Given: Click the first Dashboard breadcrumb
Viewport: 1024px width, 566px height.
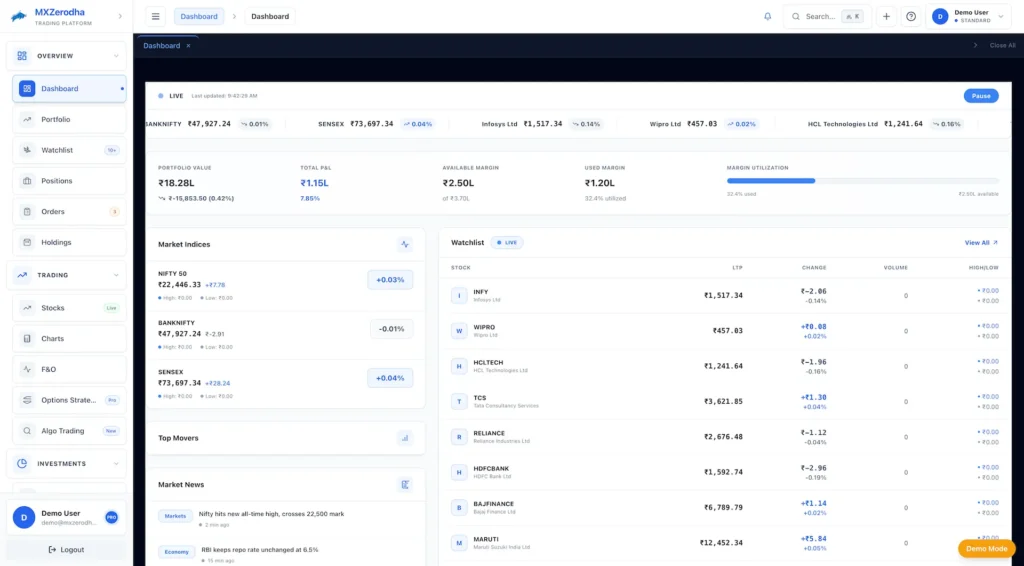Looking at the screenshot, I should pyautogui.click(x=199, y=16).
